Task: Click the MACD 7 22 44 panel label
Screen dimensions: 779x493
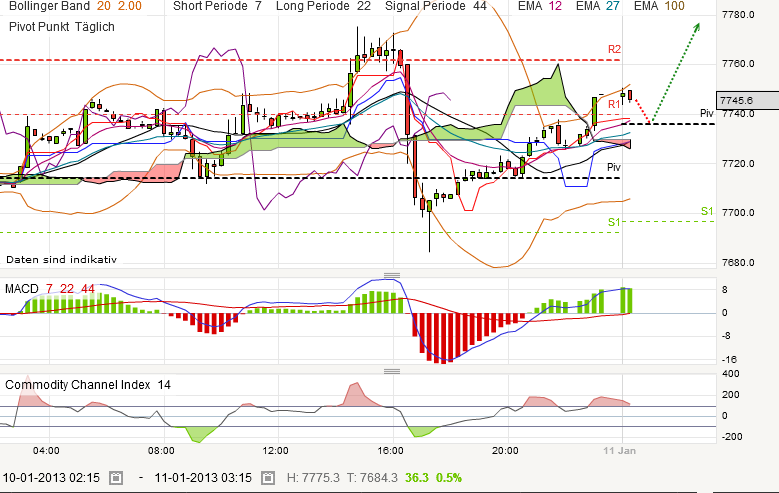Action: click(50, 289)
